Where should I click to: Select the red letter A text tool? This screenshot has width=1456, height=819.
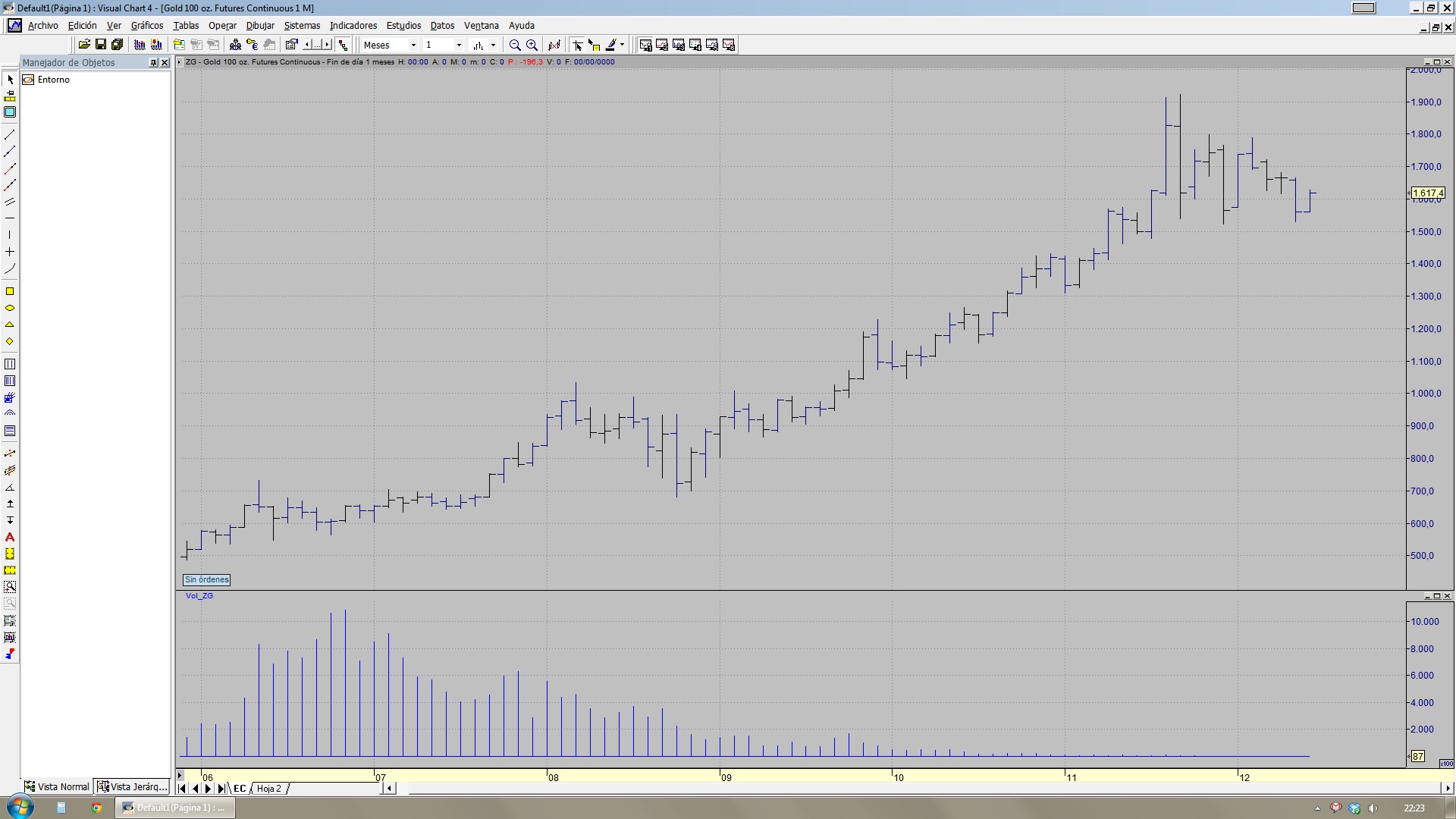point(10,537)
